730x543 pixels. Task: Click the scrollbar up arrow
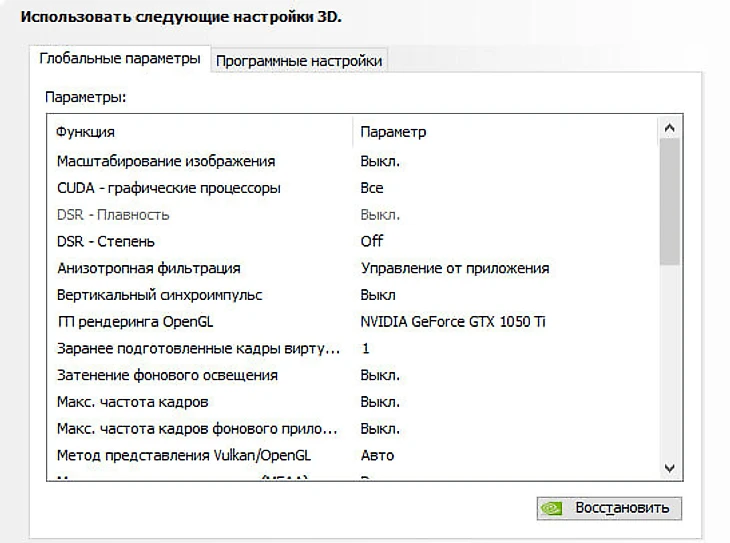[x=670, y=128]
